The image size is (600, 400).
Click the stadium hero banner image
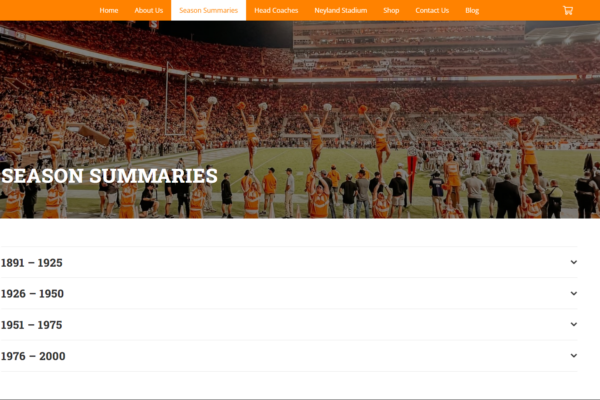pos(300,119)
